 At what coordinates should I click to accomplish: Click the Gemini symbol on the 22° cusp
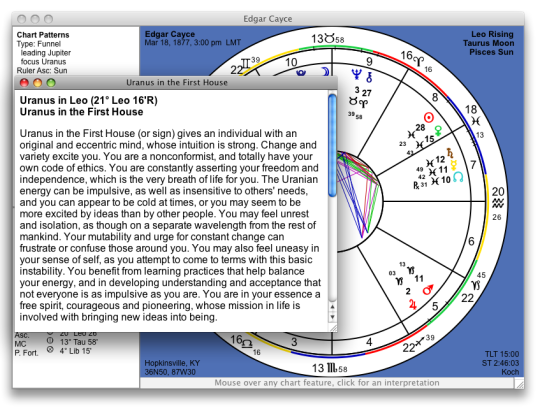(246, 64)
